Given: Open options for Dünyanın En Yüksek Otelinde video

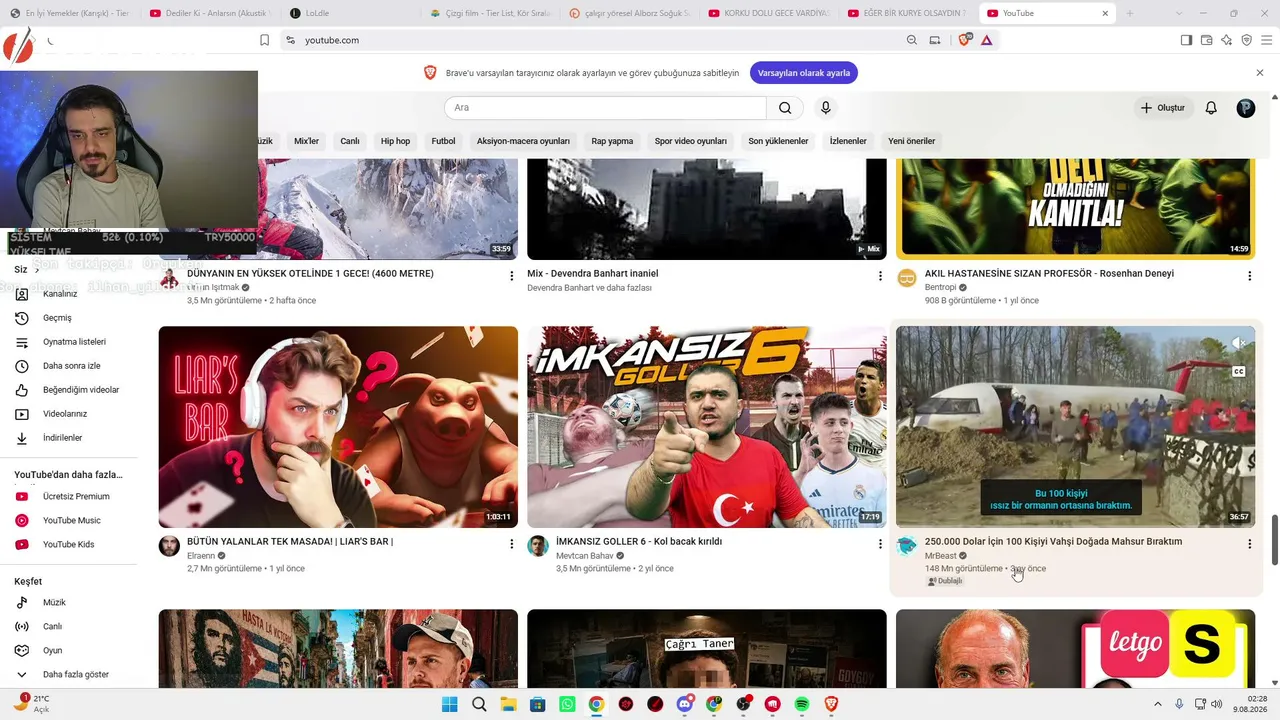Looking at the screenshot, I should coord(511,276).
